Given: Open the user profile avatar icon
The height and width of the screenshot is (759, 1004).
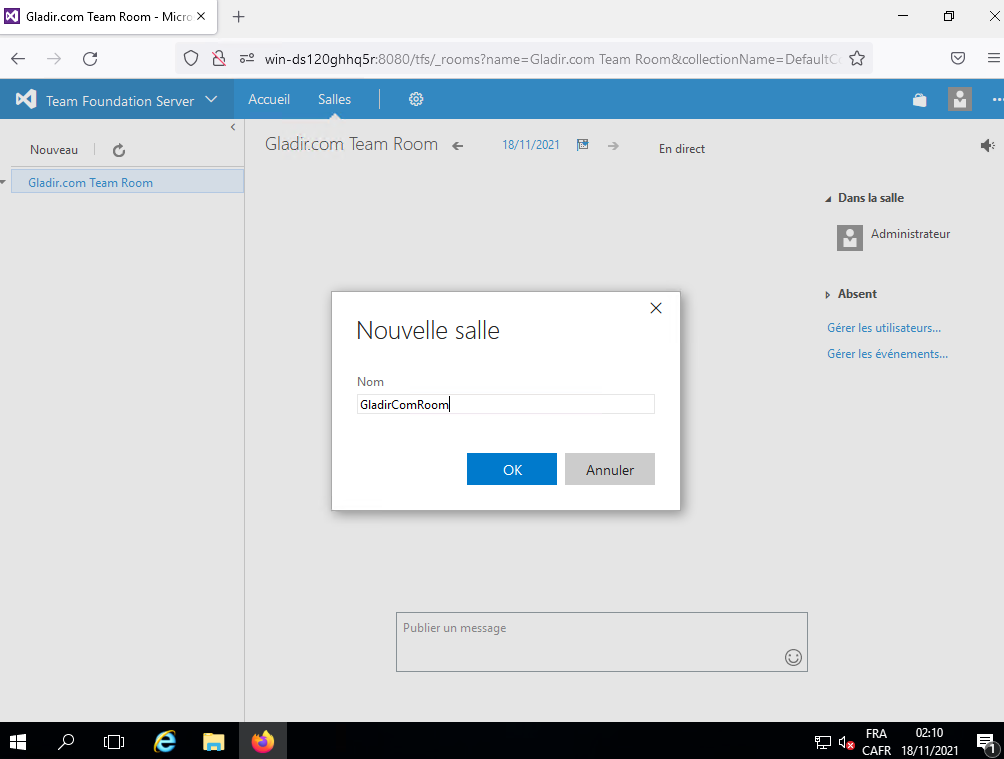Looking at the screenshot, I should tap(959, 99).
